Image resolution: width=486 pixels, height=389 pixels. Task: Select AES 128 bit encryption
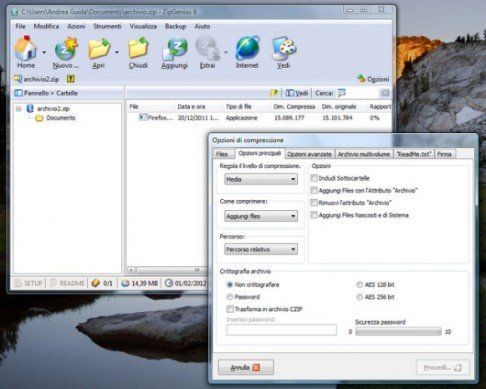(x=359, y=285)
